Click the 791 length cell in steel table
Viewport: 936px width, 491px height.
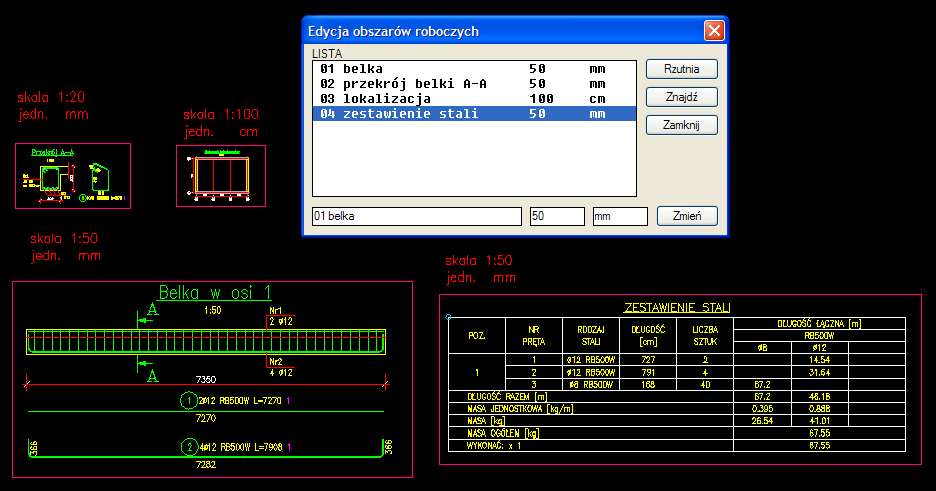click(648, 372)
